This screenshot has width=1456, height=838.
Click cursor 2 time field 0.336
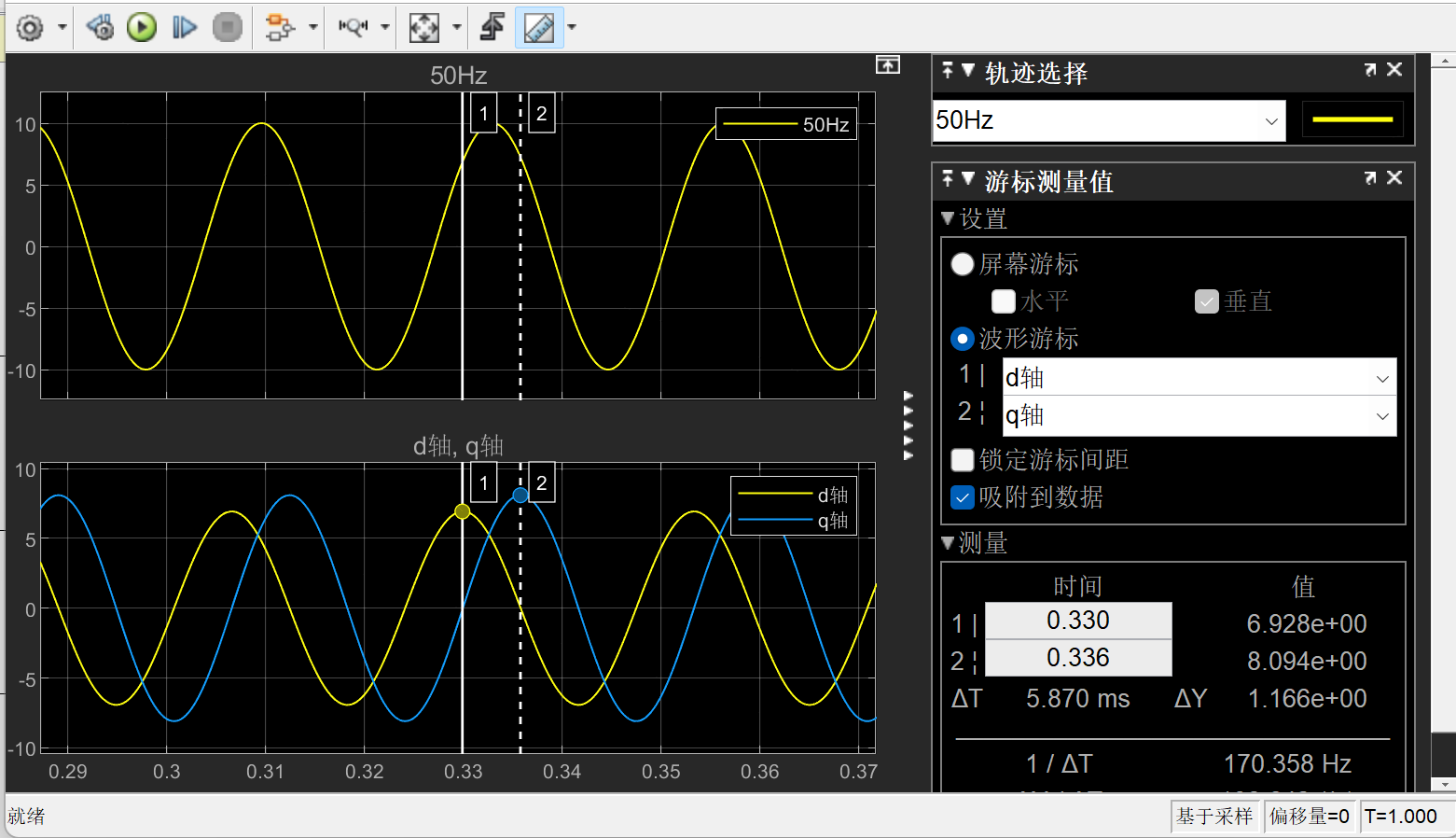(x=1078, y=658)
